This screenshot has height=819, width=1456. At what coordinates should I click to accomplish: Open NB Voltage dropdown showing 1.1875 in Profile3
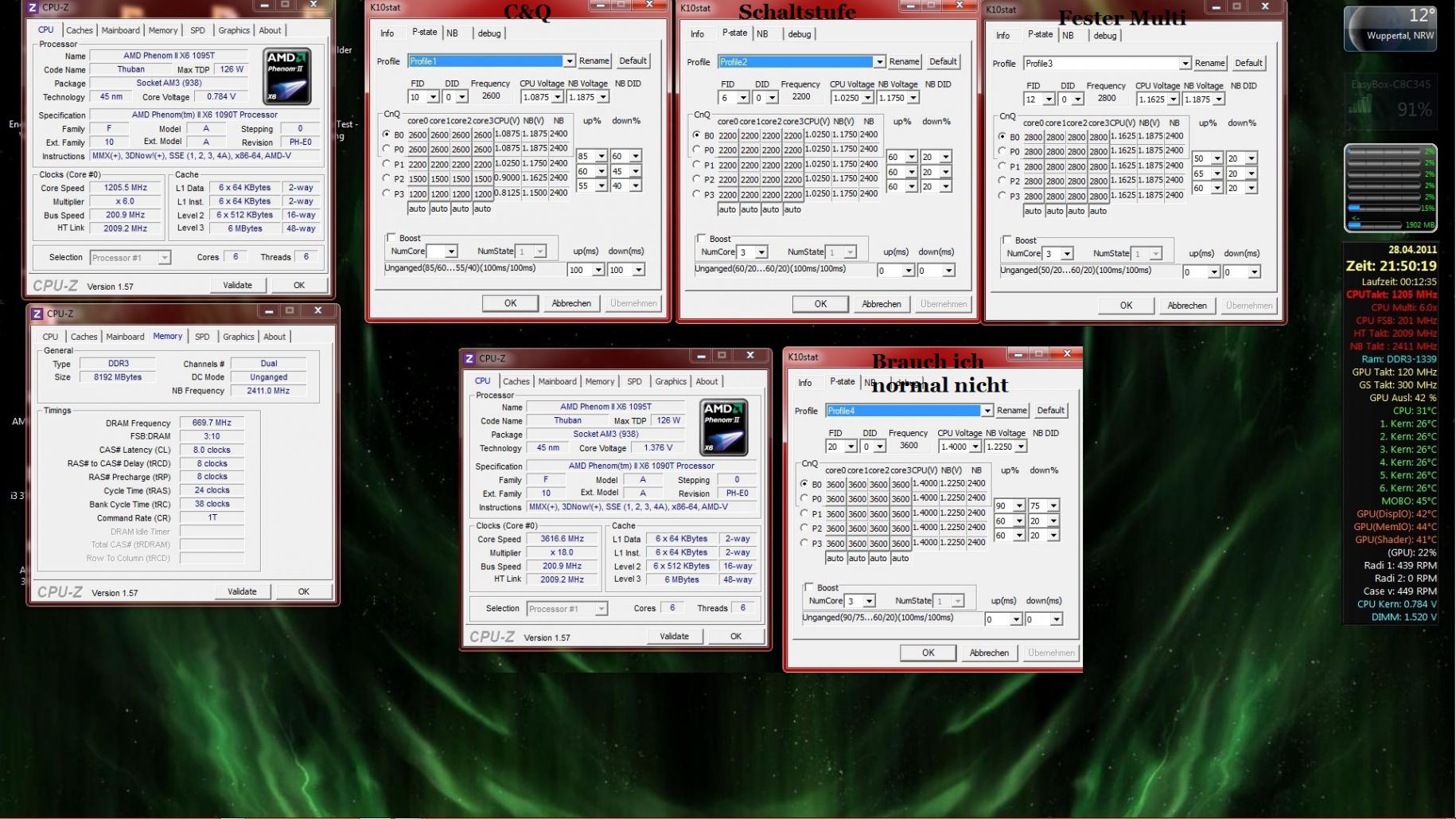(x=1219, y=99)
